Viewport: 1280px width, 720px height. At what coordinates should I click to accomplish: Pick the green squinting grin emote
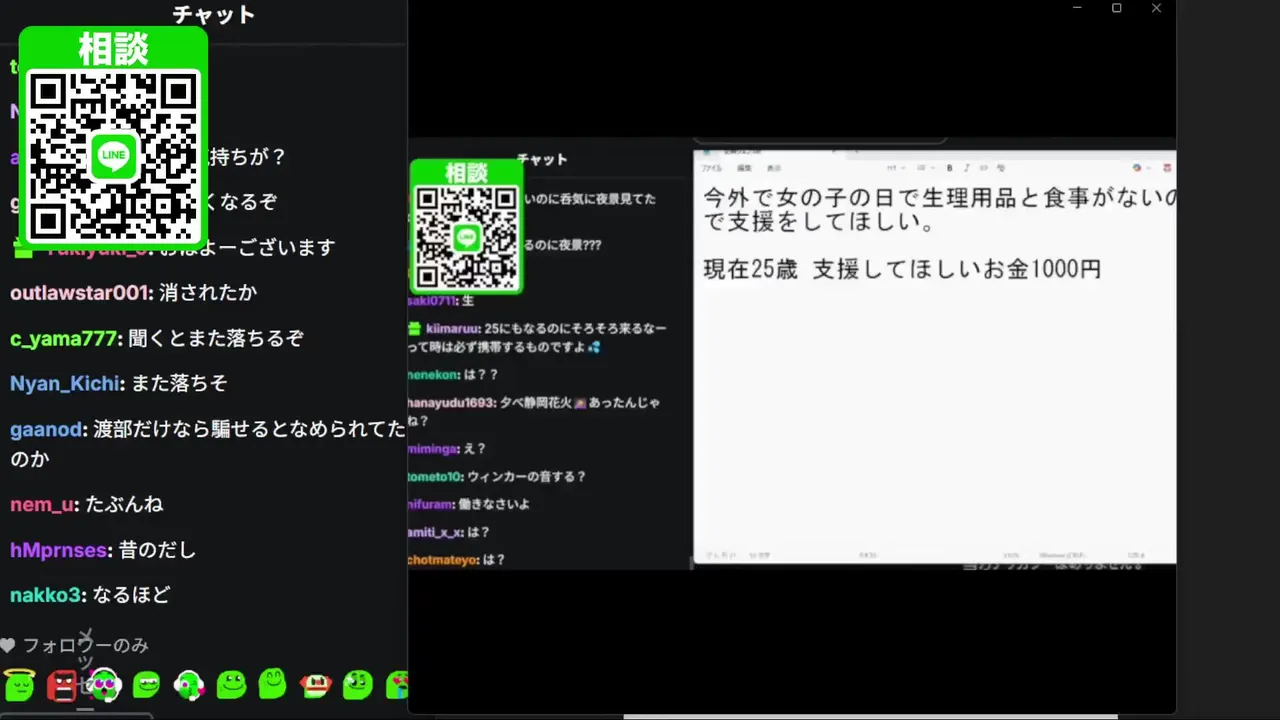click(147, 684)
